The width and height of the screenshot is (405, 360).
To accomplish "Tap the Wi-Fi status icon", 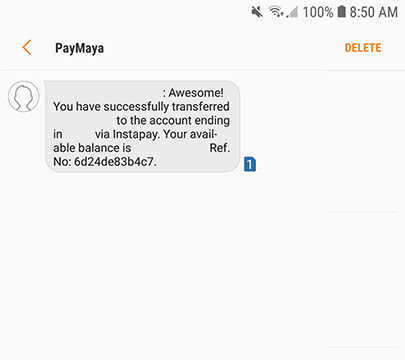I will [x=276, y=12].
